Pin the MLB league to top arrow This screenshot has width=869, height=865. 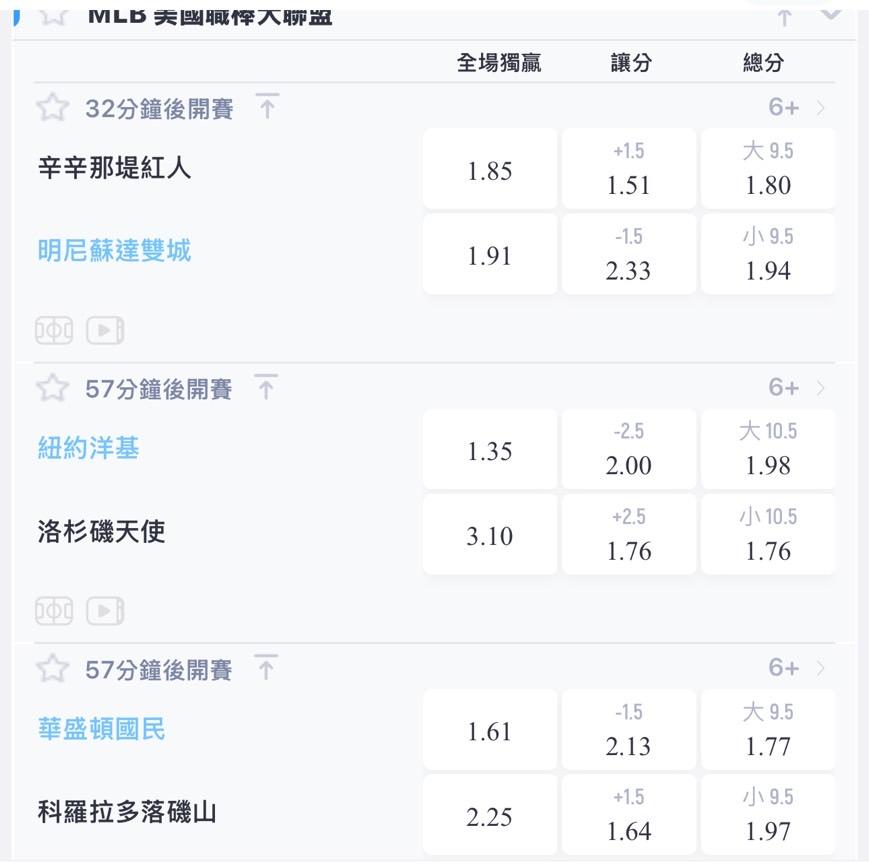coord(784,17)
